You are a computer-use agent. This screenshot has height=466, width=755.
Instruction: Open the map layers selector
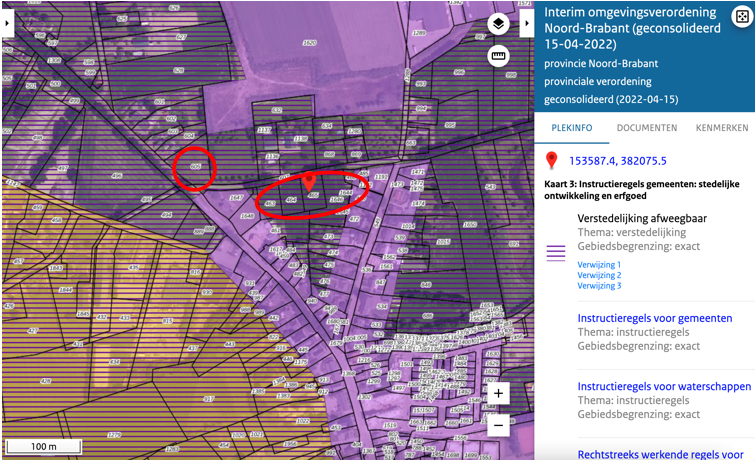tap(498, 23)
